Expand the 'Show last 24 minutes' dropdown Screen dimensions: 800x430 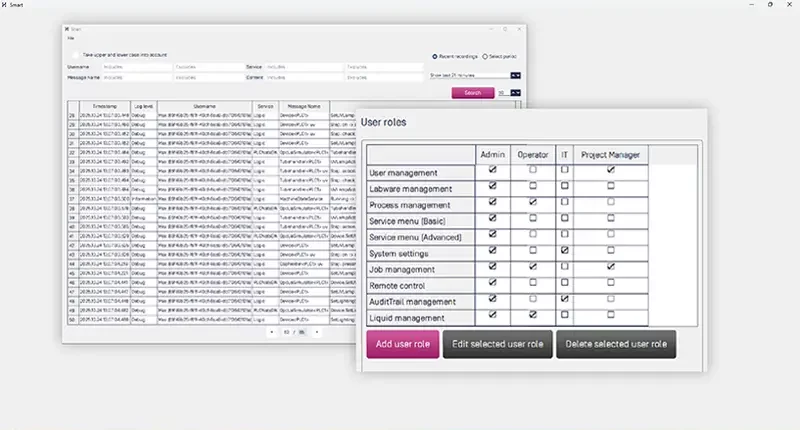coord(516,75)
